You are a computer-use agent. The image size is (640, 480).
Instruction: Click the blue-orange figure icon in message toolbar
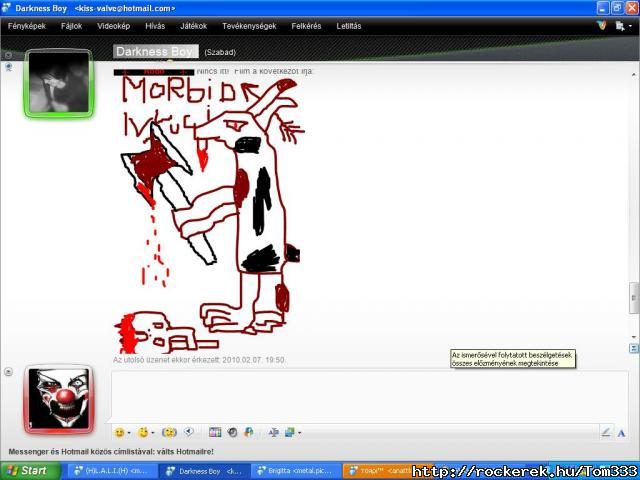pos(249,432)
